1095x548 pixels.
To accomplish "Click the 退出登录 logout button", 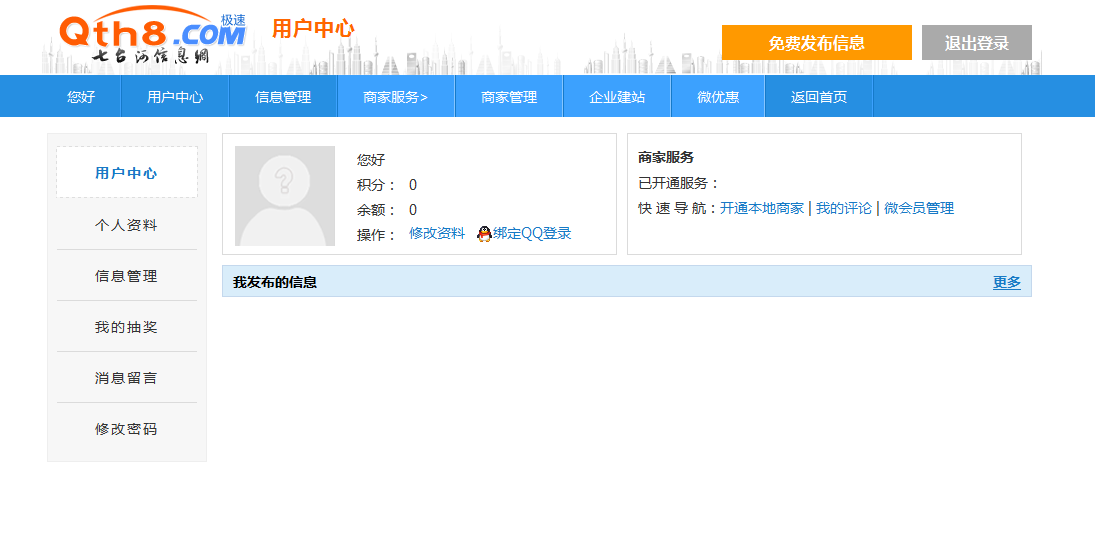I will pos(976,43).
